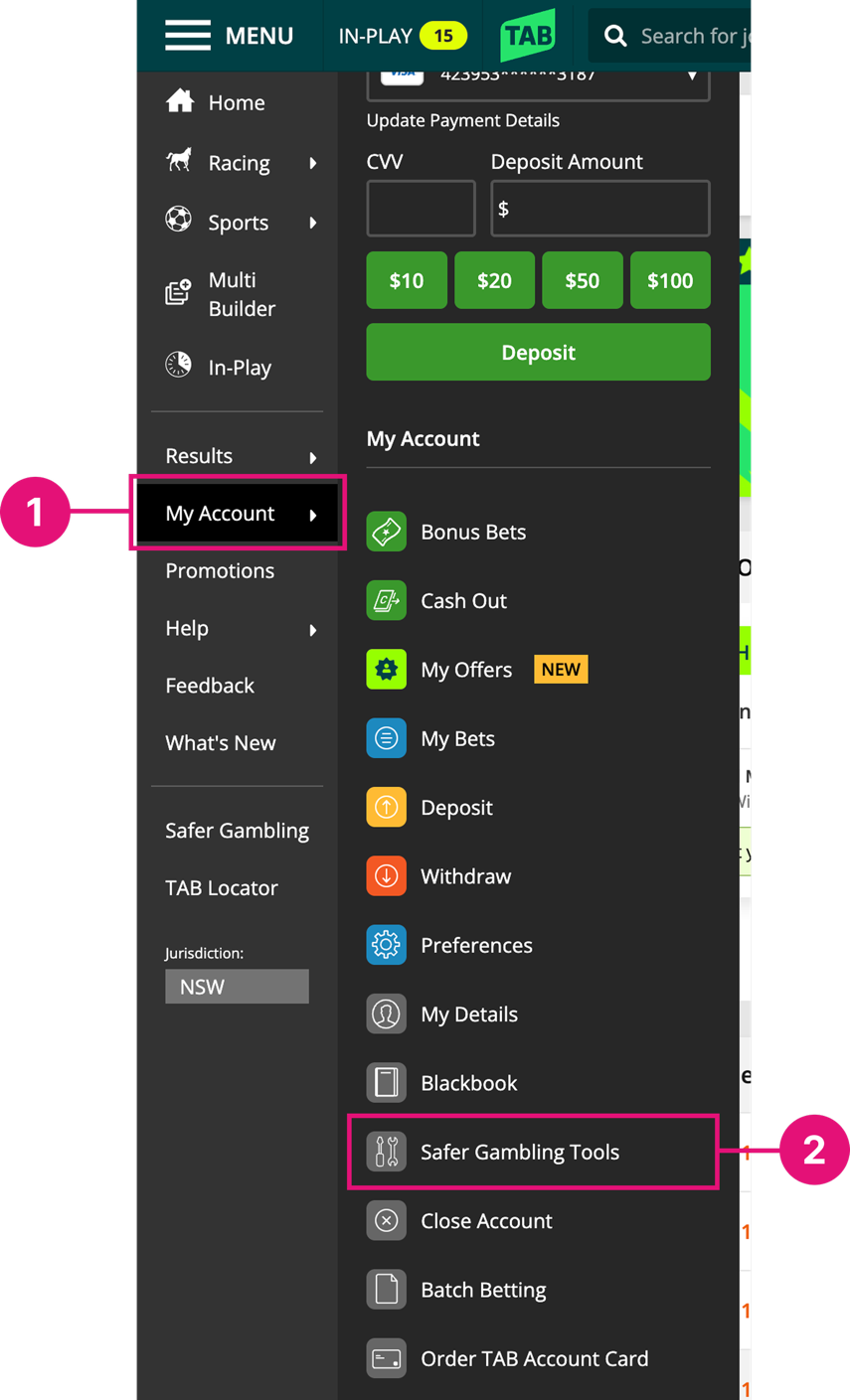The image size is (850, 1400).
Task: Select the Close Account icon
Action: pyautogui.click(x=386, y=1220)
